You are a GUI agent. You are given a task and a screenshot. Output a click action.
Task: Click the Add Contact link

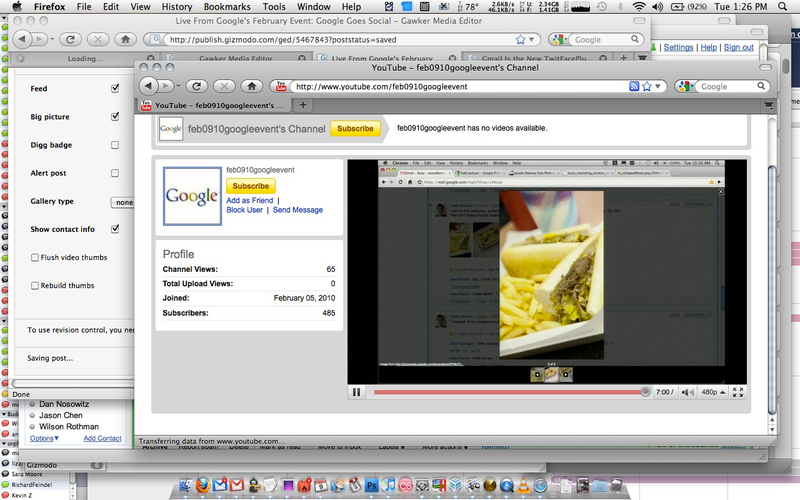click(x=102, y=438)
